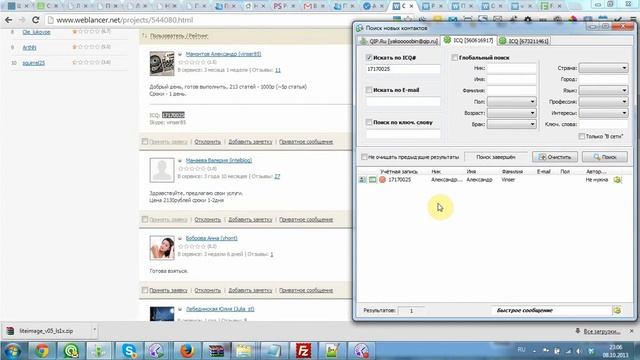Switch to the ICQ [560616917] tab
640x360 pixels.
click(469, 40)
